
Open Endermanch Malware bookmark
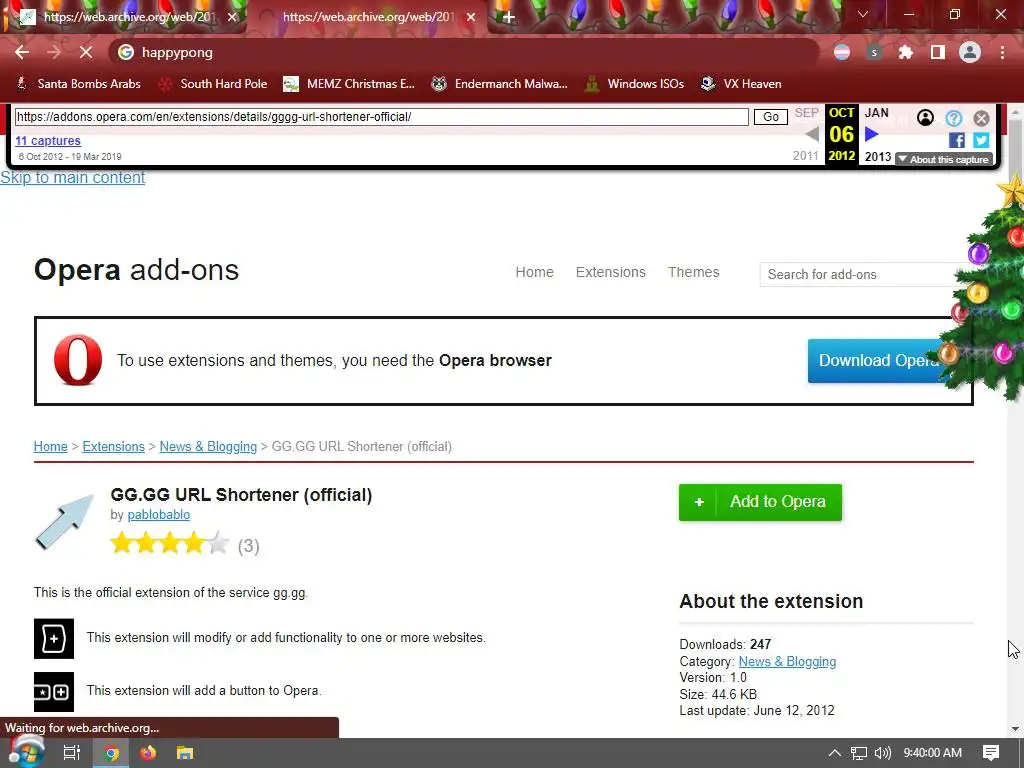tap(500, 84)
